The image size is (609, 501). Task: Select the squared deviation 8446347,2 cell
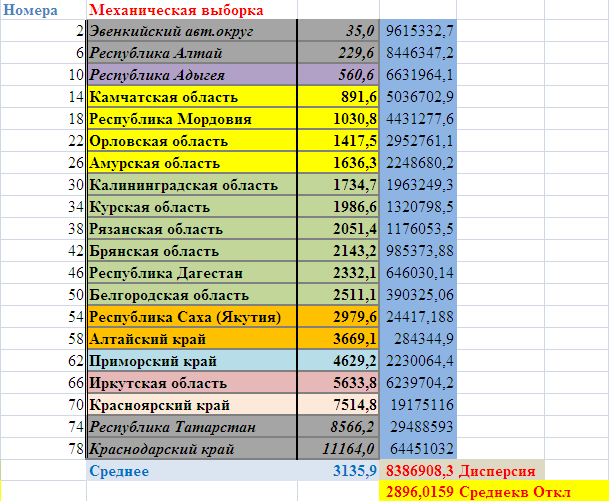tap(418, 52)
